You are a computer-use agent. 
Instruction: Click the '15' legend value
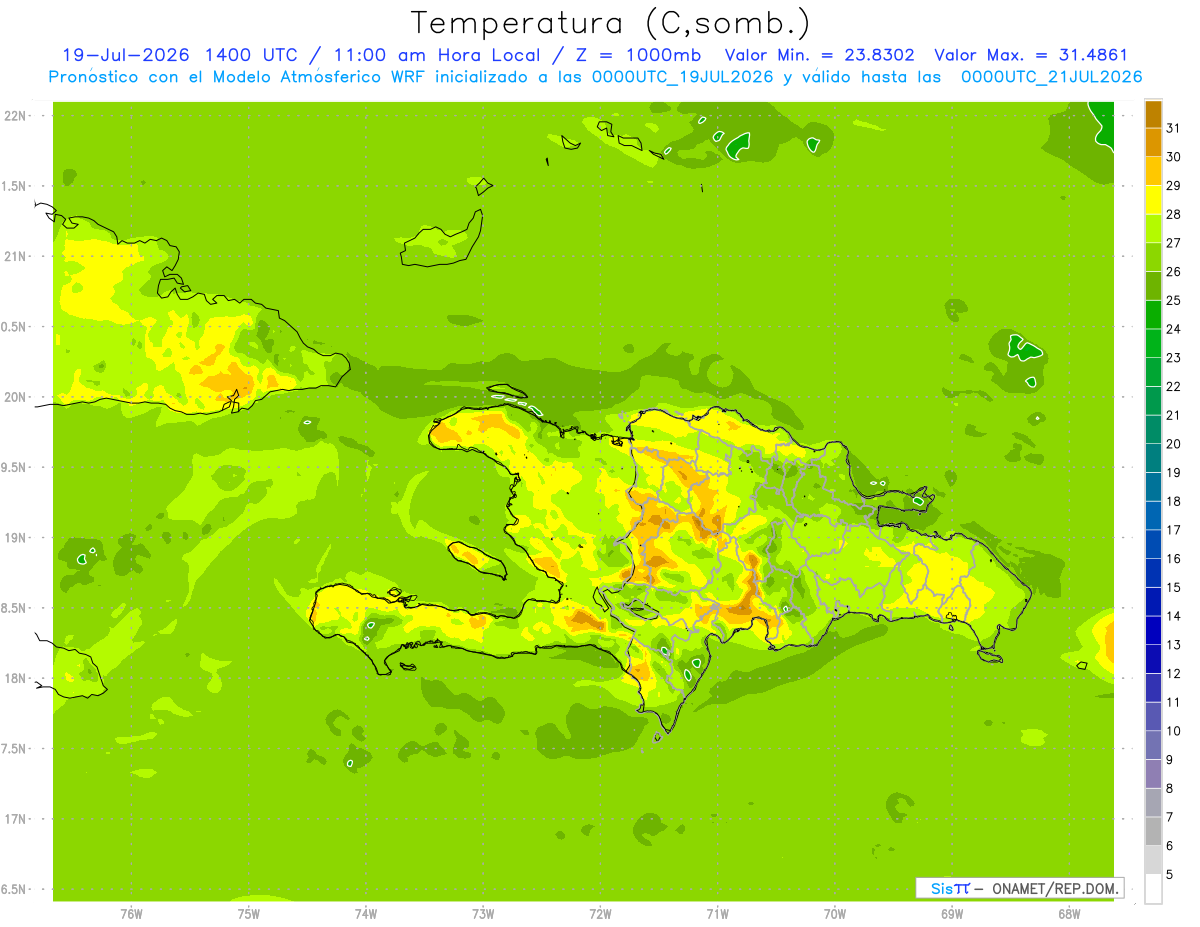click(1174, 587)
